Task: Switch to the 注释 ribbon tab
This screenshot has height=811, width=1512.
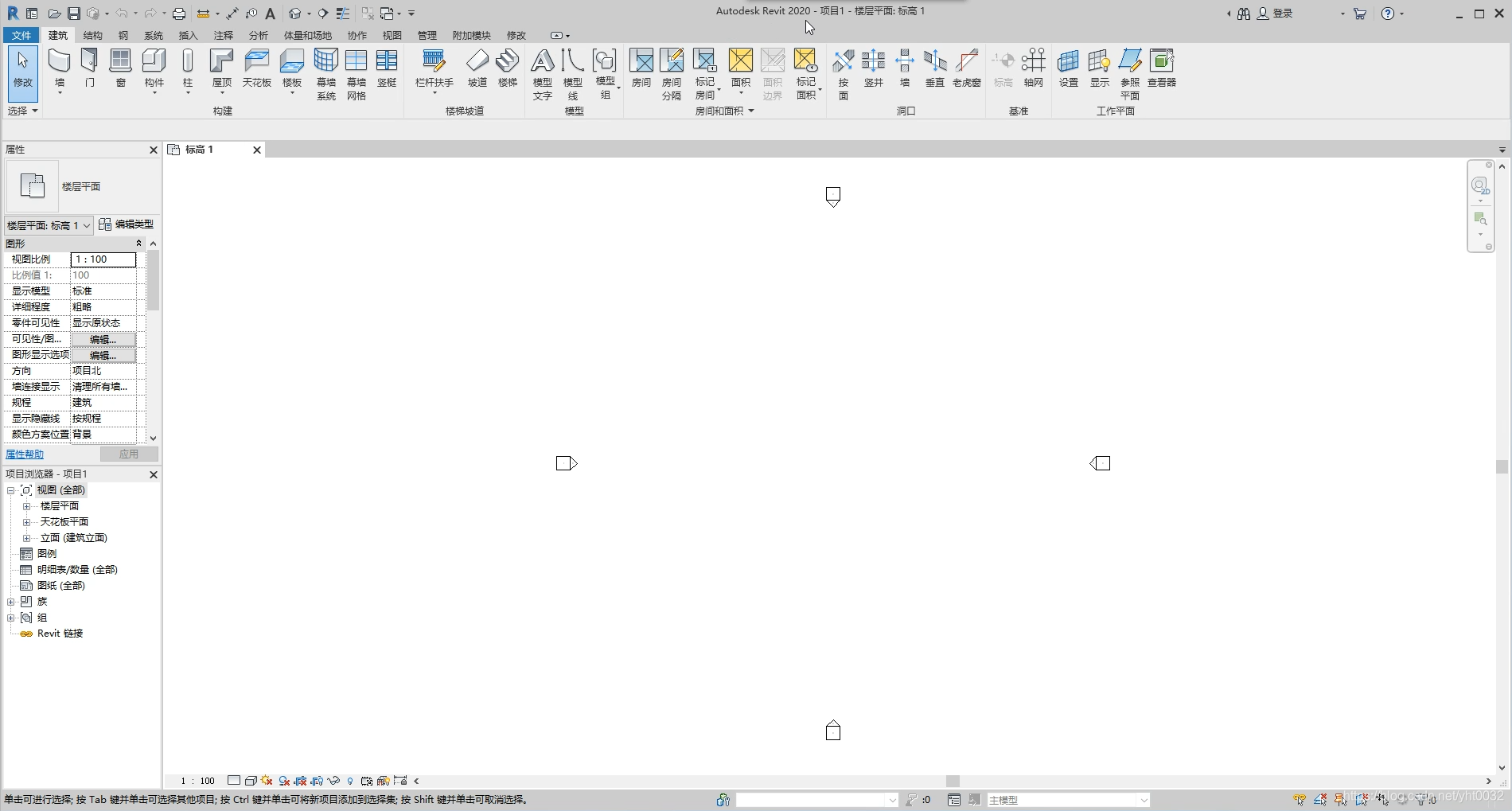Action: [224, 35]
